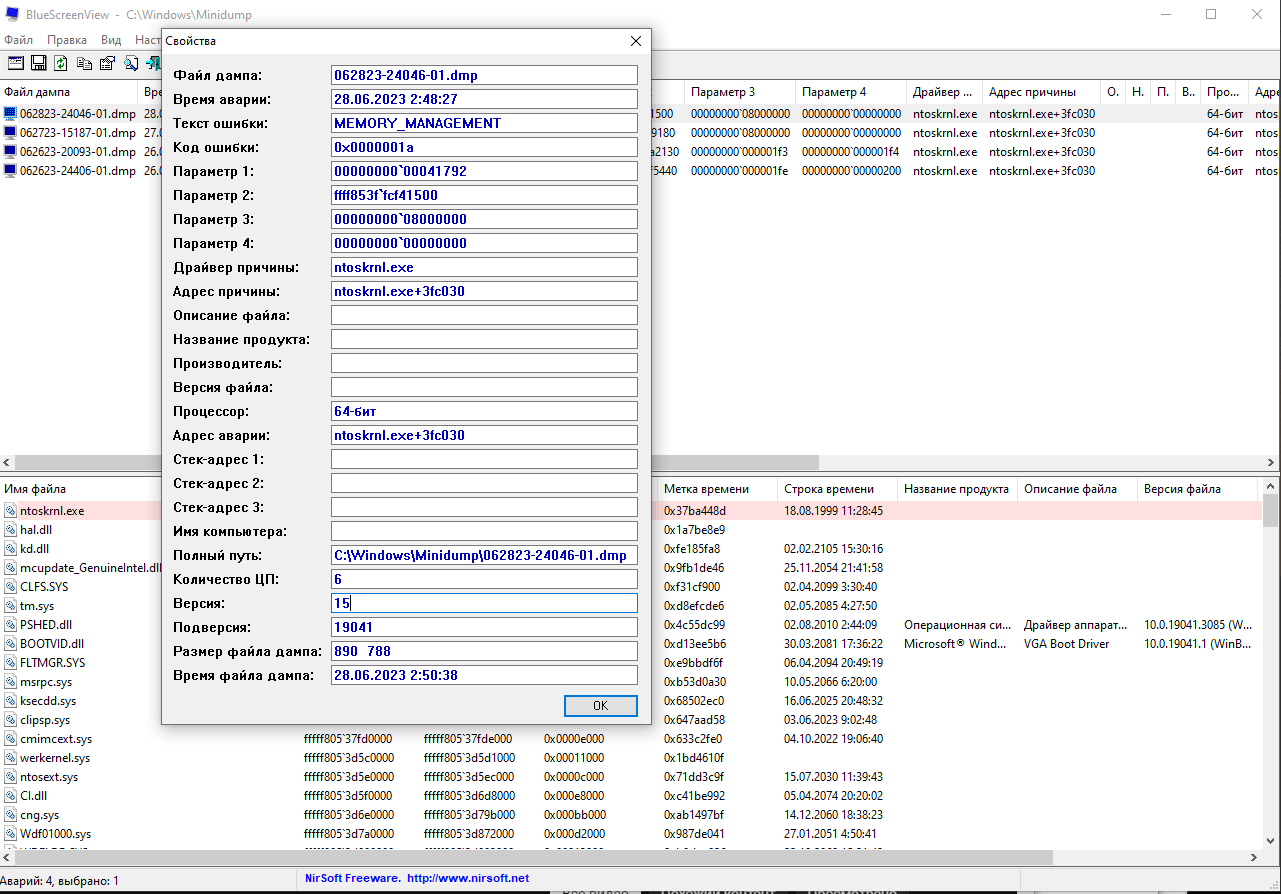Open the Вид menu
This screenshot has height=894, width=1281.
(111, 40)
